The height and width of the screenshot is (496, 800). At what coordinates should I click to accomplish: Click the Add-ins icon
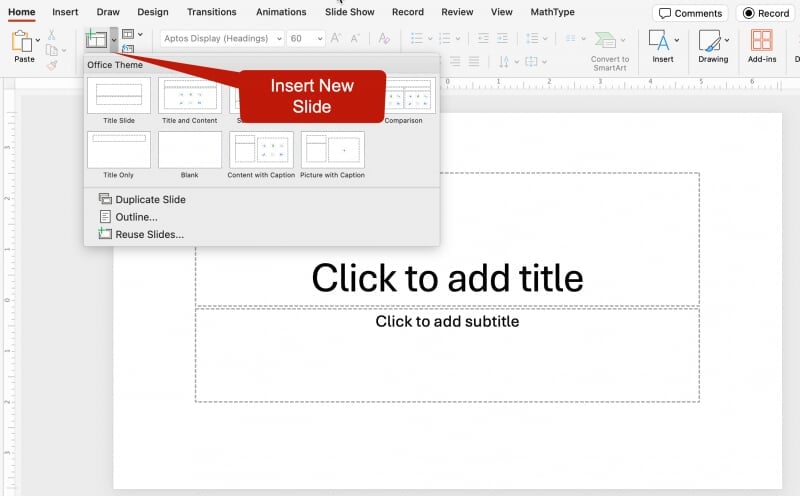click(x=762, y=40)
